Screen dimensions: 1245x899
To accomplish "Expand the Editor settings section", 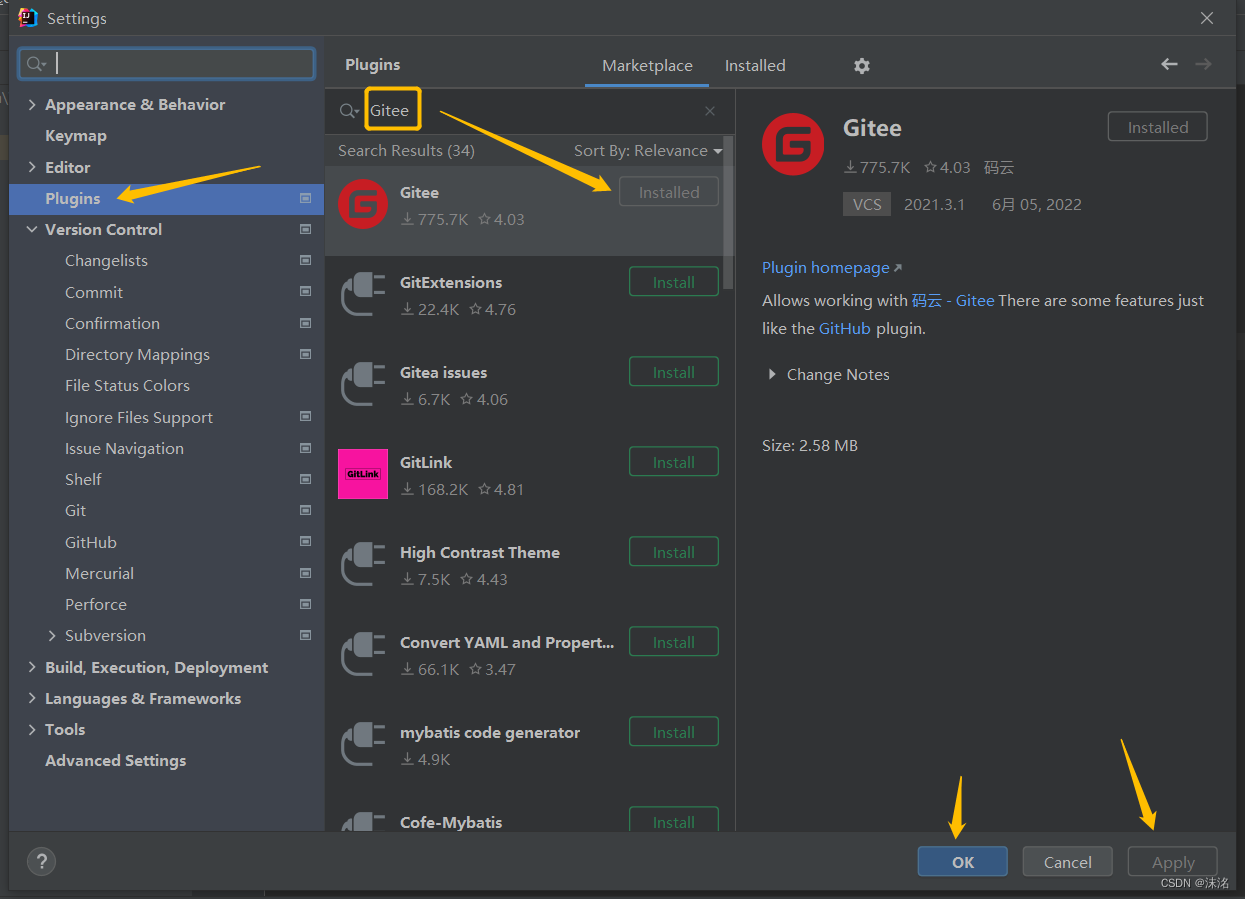I will pos(32,167).
